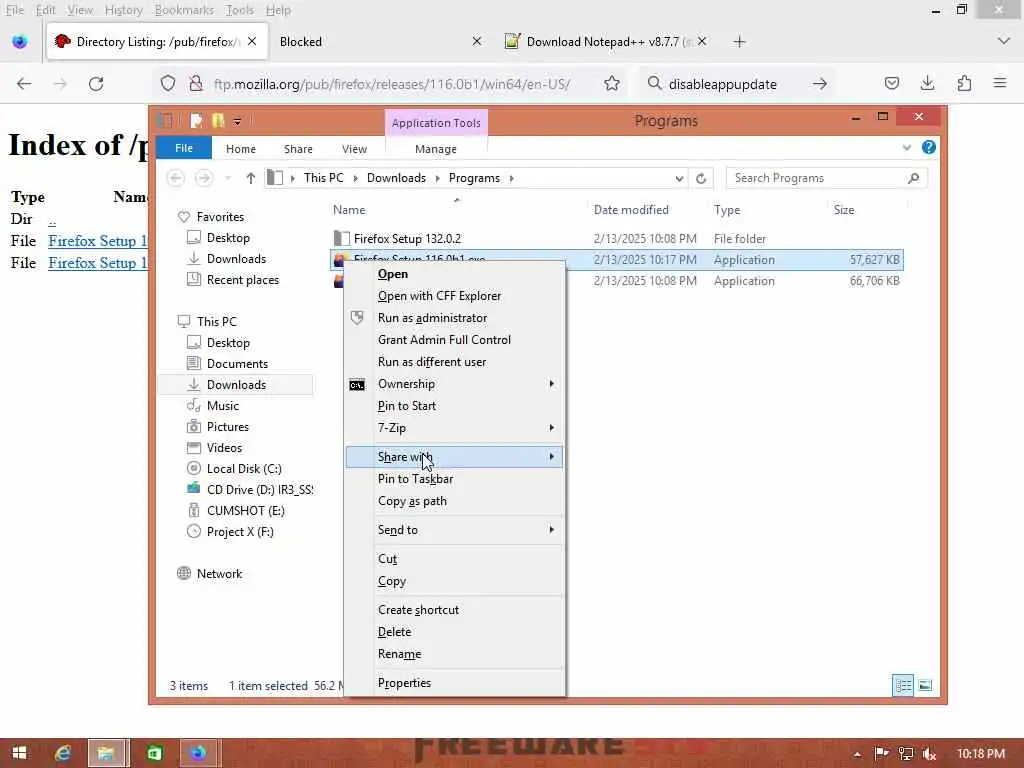Click the muted volume tray icon
Image resolution: width=1024 pixels, height=768 pixels.
click(x=929, y=754)
